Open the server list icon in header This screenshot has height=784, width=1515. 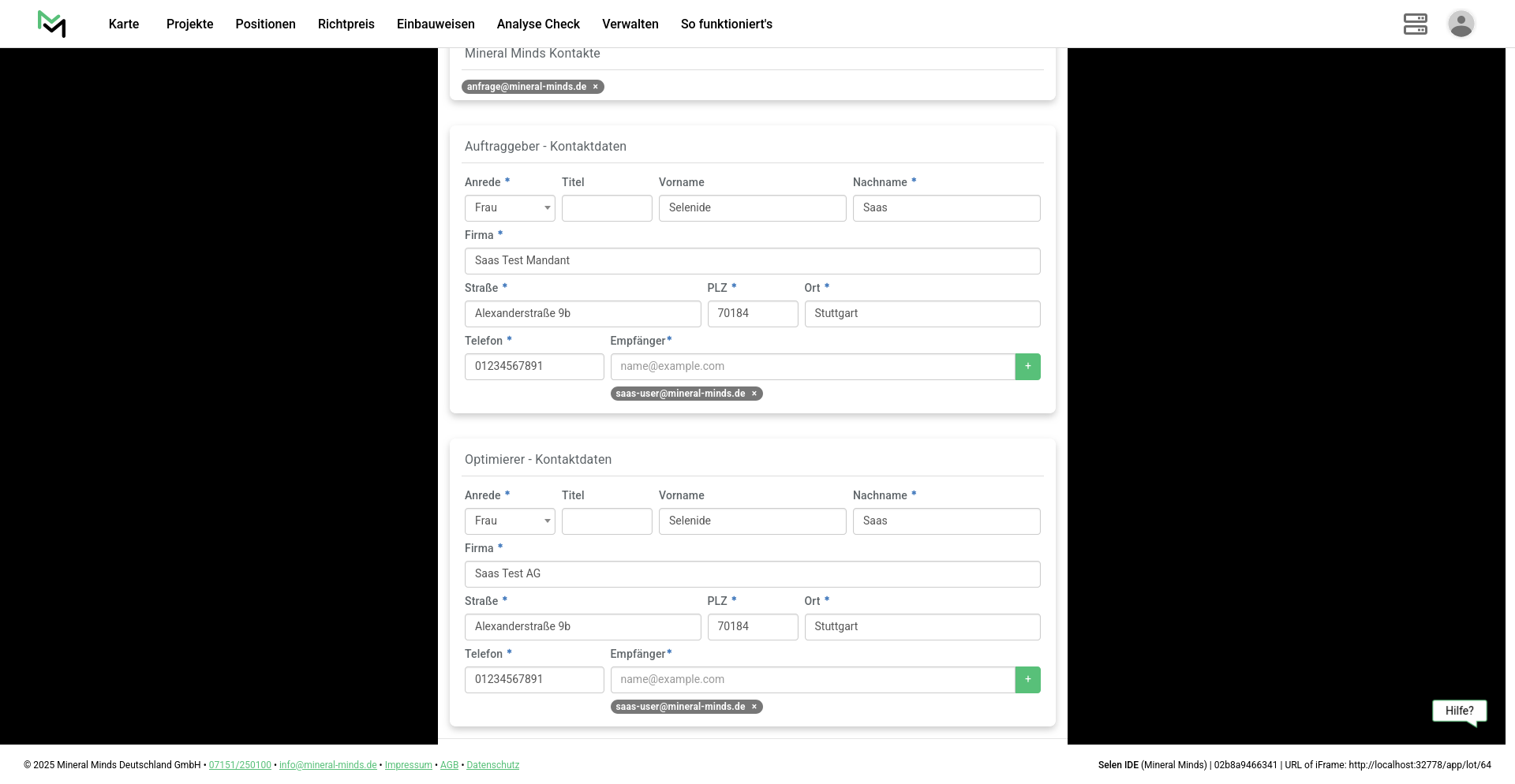tap(1415, 24)
